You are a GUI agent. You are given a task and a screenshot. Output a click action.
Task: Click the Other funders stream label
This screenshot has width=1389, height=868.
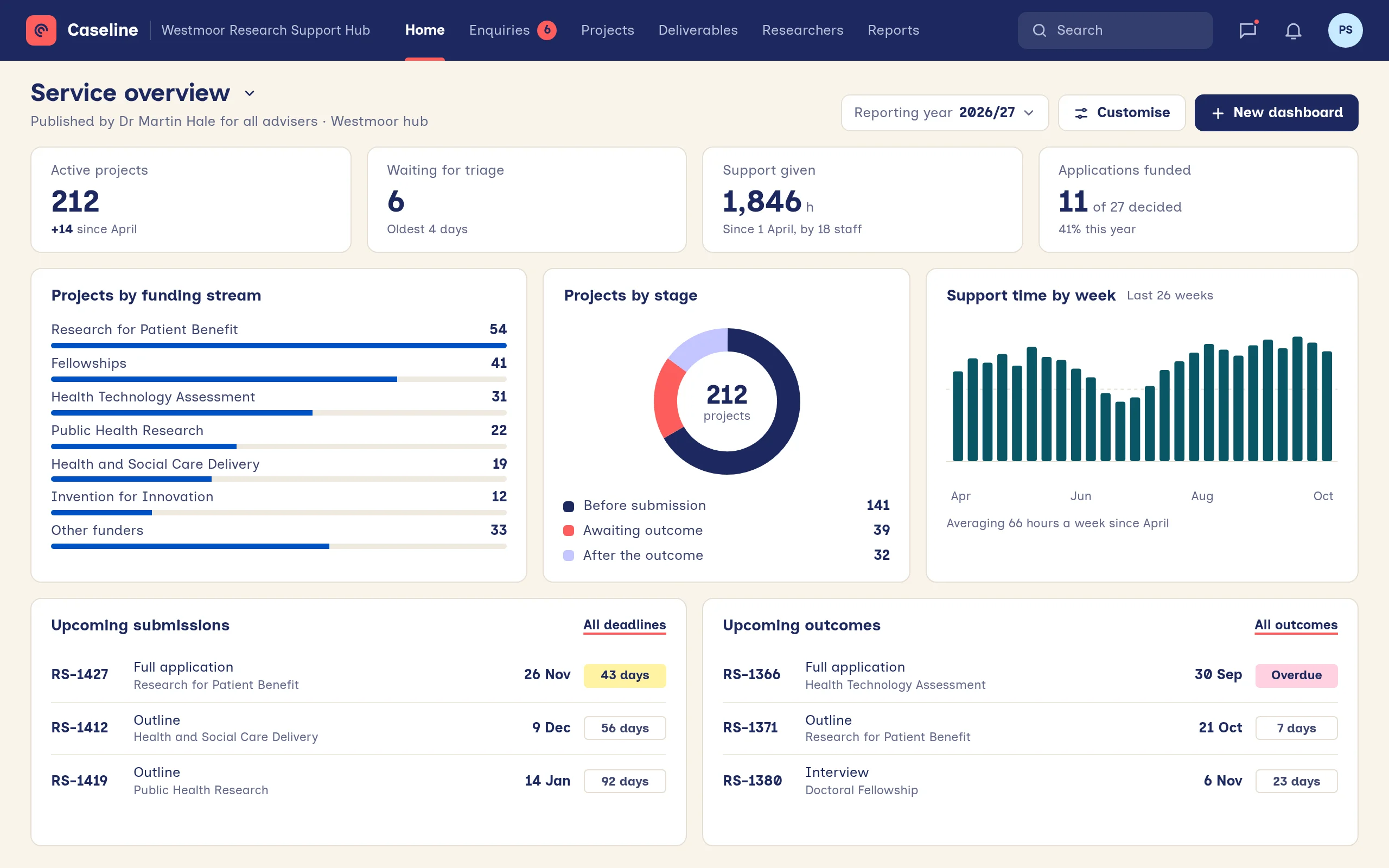(97, 530)
